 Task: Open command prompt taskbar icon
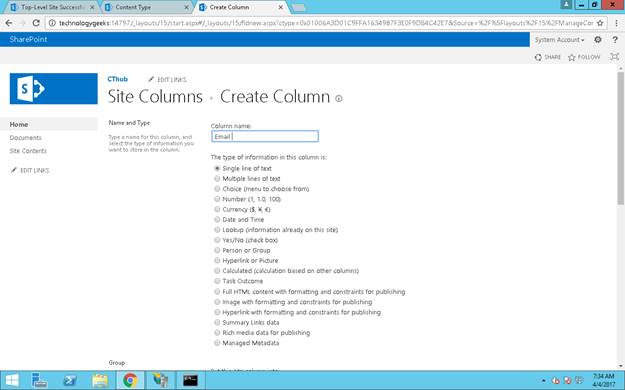[190, 380]
